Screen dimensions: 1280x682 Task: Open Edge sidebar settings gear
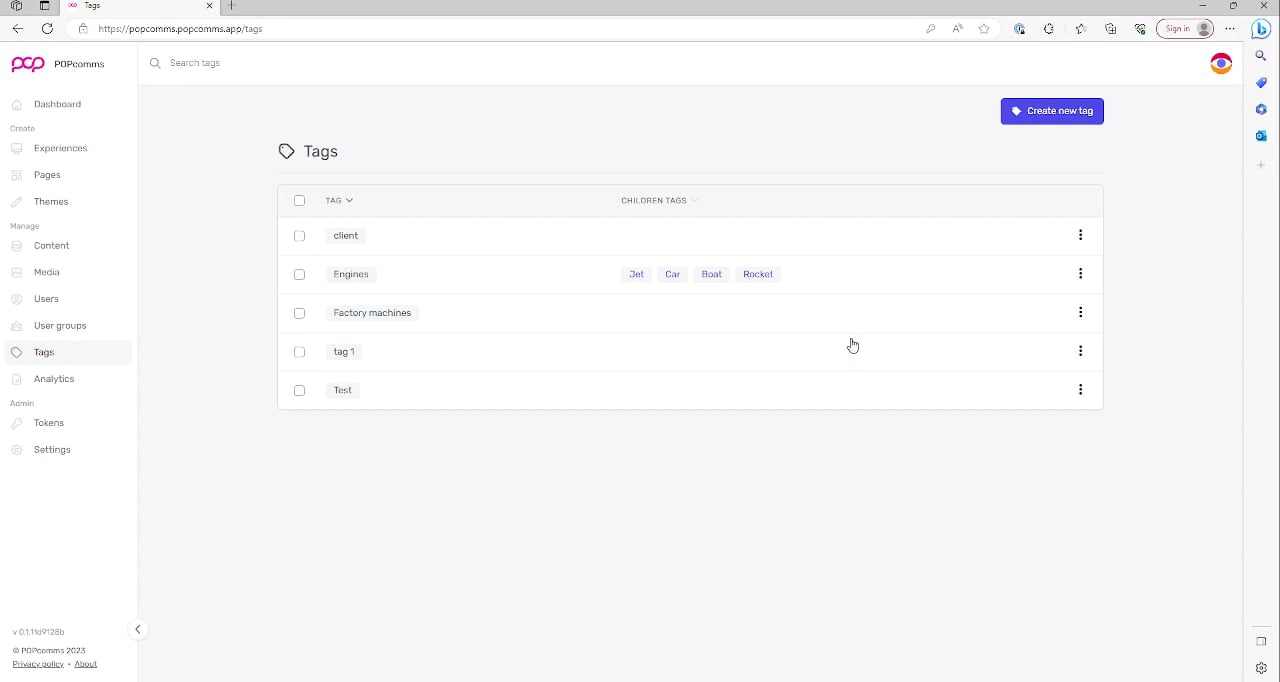tap(1261, 668)
